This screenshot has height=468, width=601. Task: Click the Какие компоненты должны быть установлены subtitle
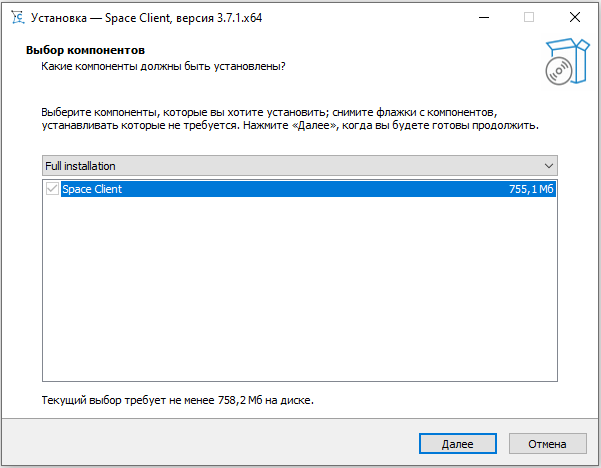click(163, 66)
